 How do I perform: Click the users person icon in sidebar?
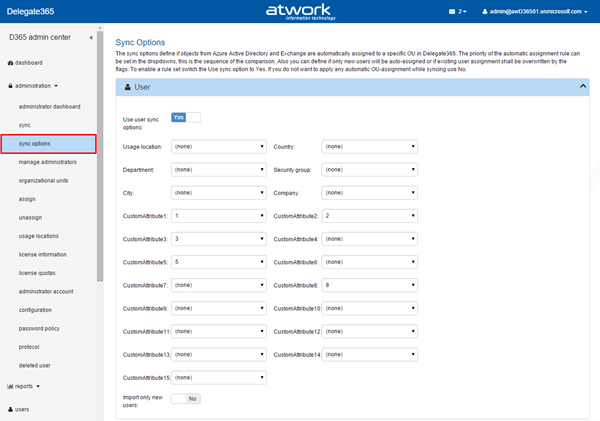coord(10,409)
